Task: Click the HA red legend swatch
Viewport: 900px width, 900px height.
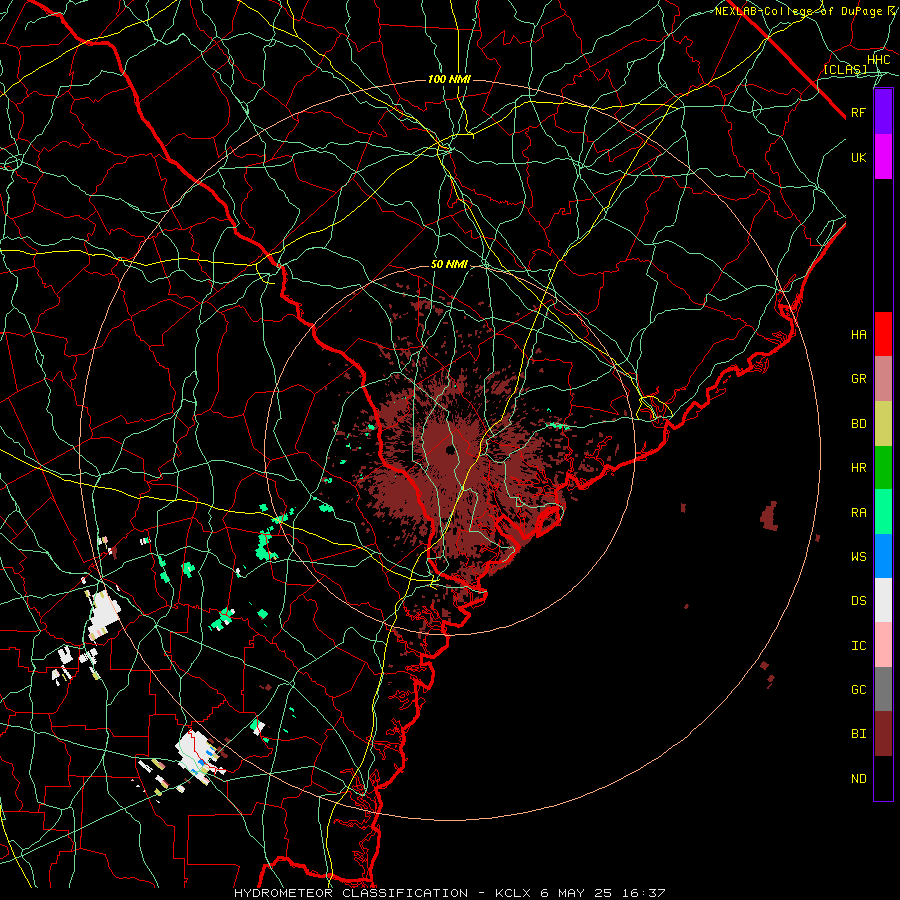Action: 883,334
